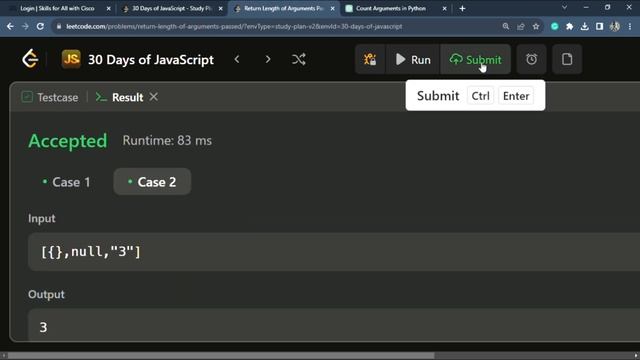Bookmark this page with star icon
Viewport: 640px width, 360px height.
[x=536, y=26]
